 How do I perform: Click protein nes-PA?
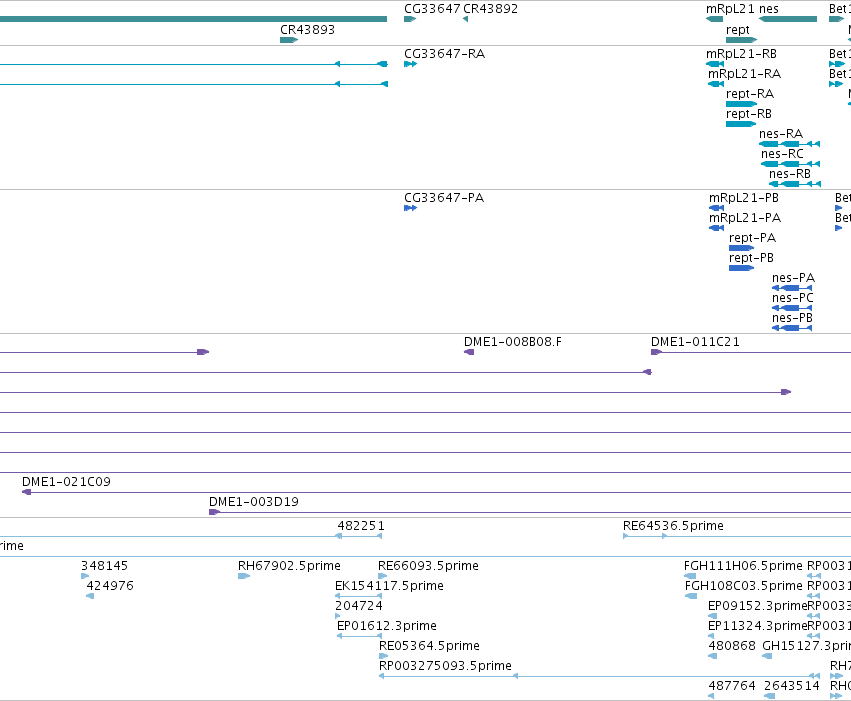(x=793, y=278)
